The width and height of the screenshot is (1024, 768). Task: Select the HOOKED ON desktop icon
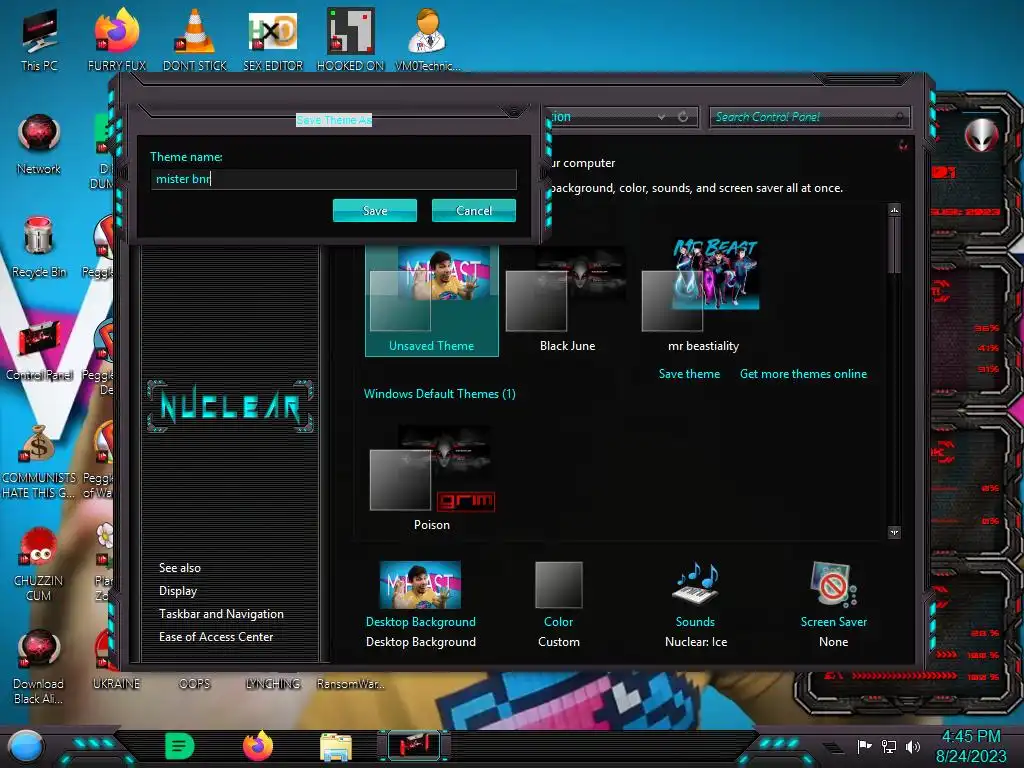tap(351, 40)
